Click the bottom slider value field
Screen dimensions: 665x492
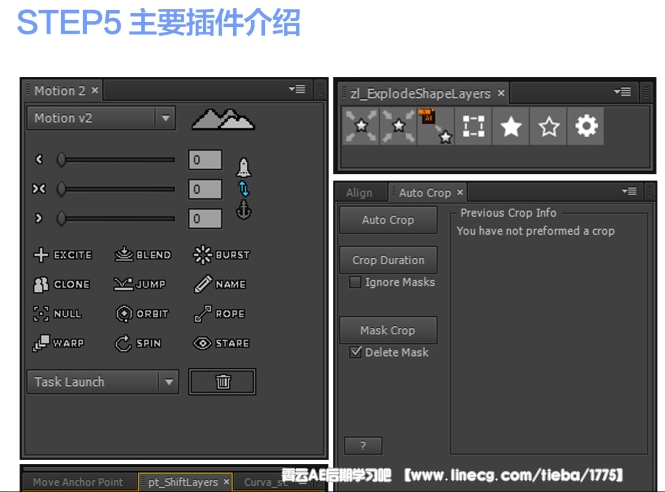[x=205, y=218]
